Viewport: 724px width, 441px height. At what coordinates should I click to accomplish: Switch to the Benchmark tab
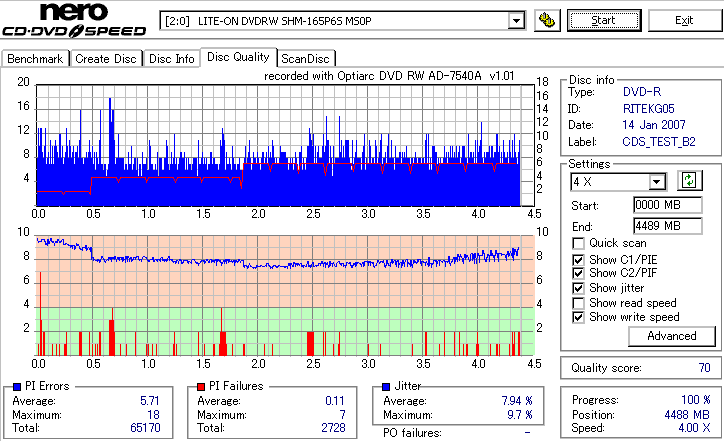pyautogui.click(x=35, y=59)
